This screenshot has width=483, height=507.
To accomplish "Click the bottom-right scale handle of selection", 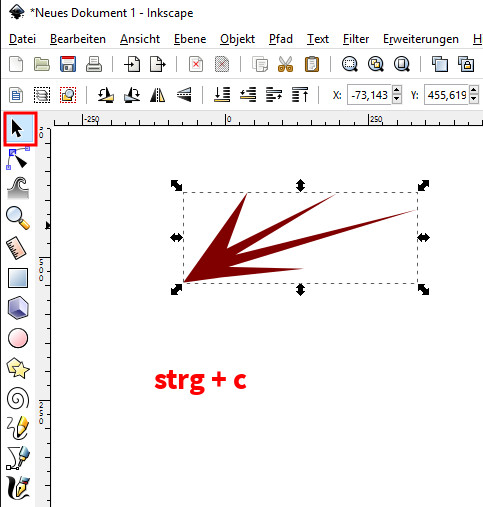I will 424,289.
